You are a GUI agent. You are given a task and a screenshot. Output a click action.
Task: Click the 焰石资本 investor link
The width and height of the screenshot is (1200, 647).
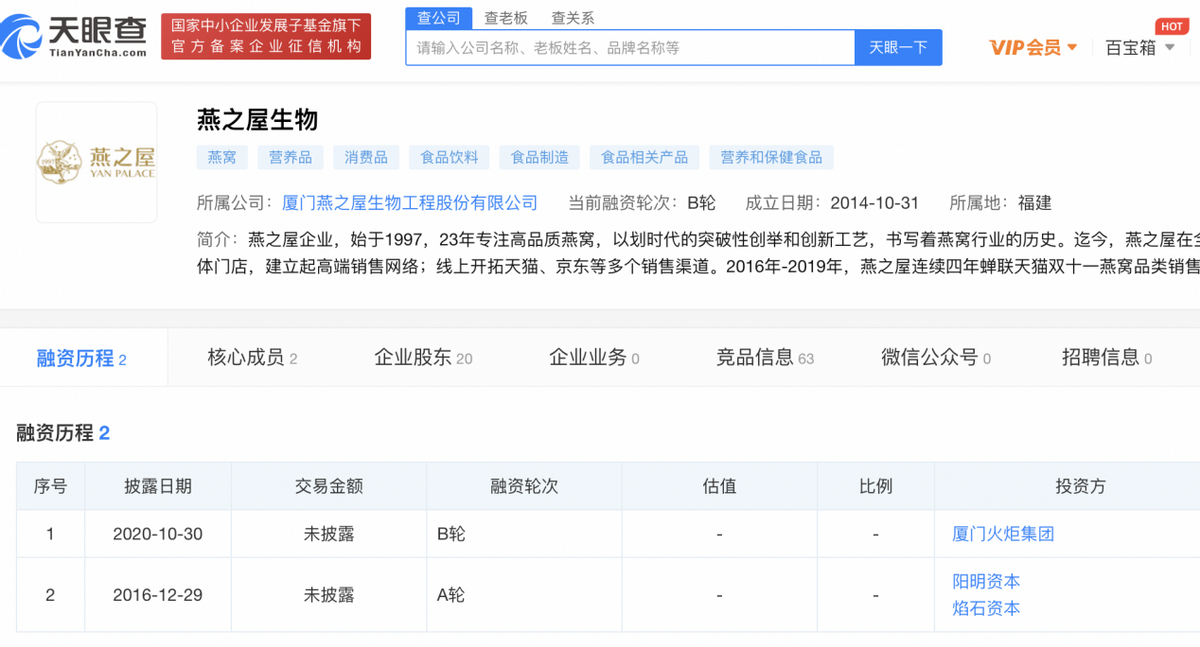click(x=985, y=607)
